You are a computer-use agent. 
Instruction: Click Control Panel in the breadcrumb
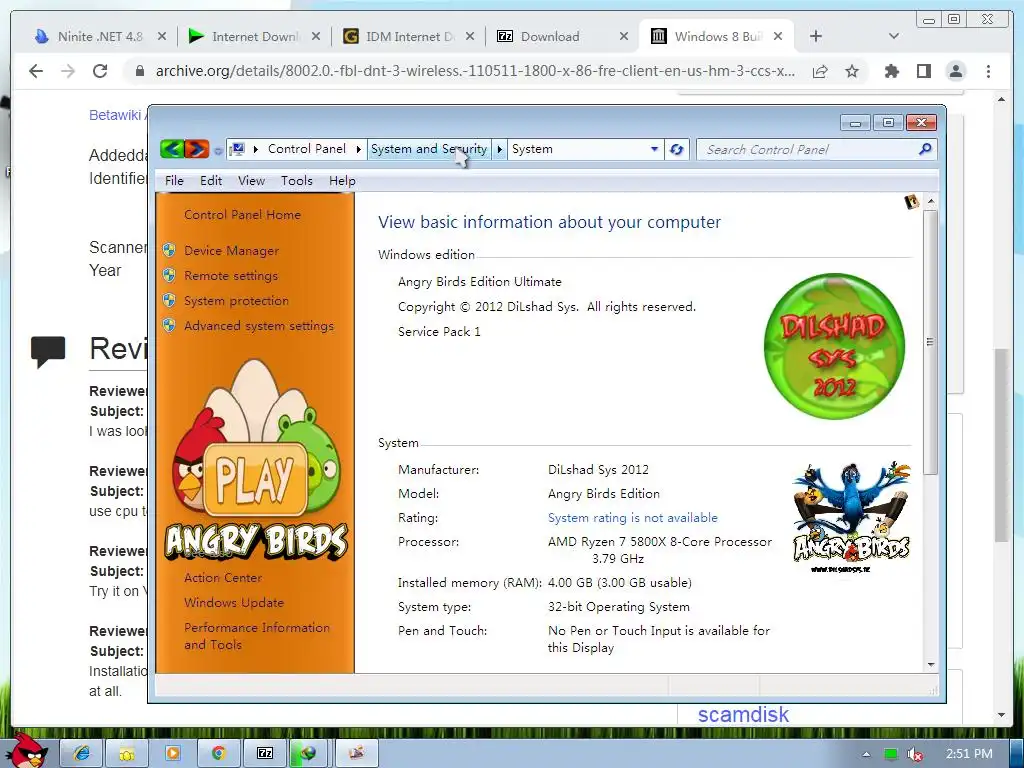coord(307,149)
